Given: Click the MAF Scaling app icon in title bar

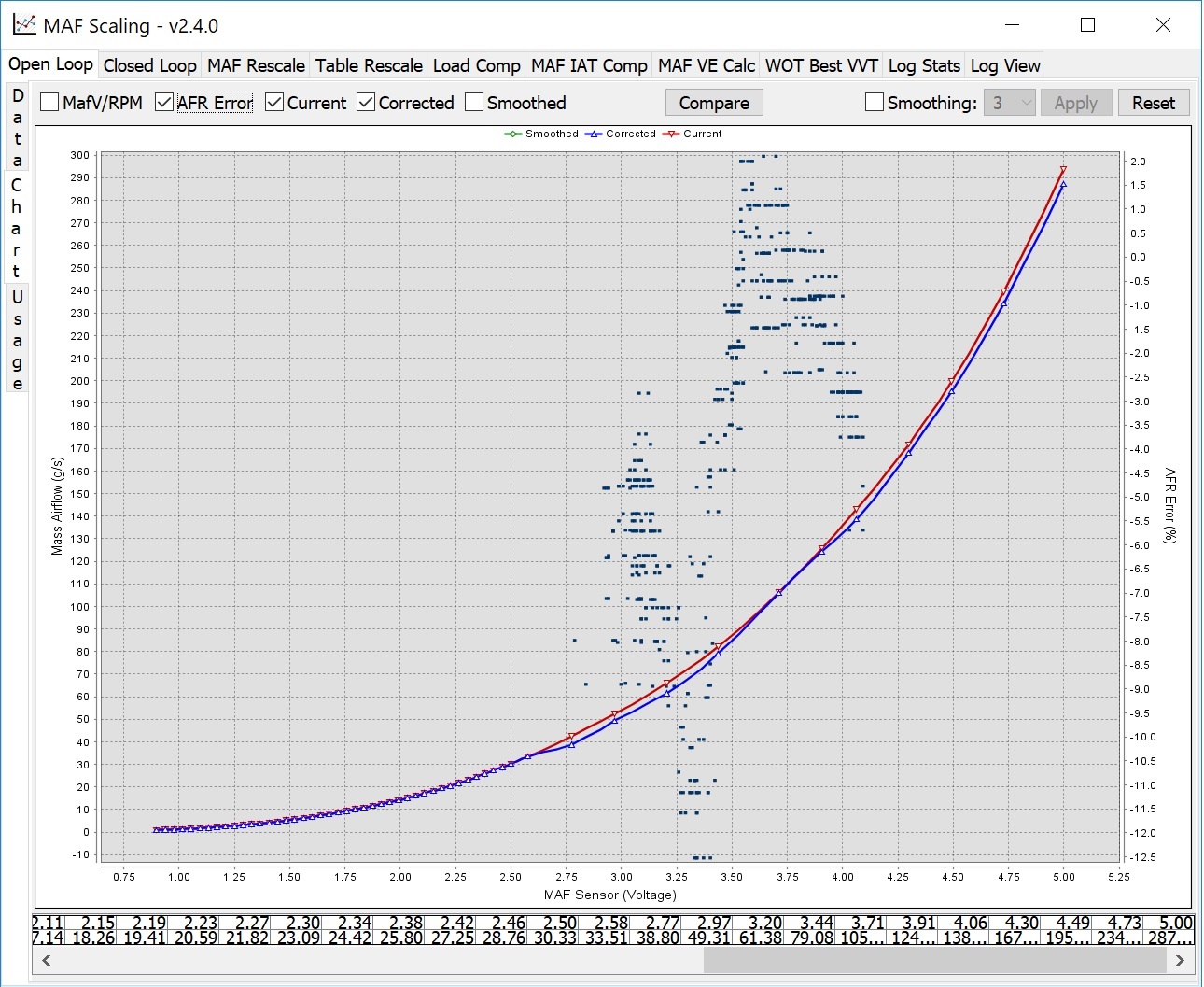Looking at the screenshot, I should pos(25,25).
